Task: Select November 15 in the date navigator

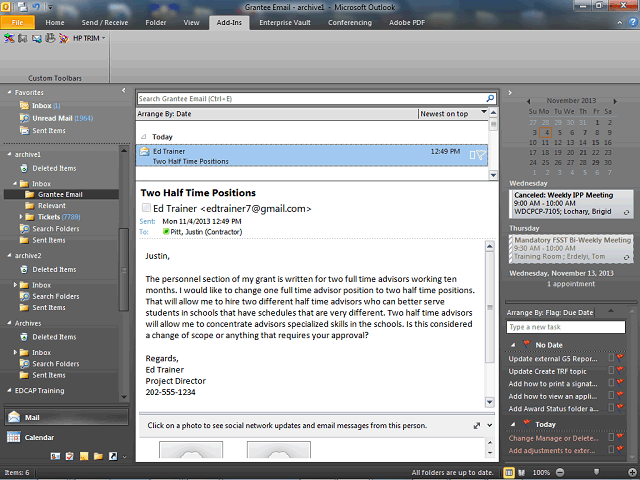Action: pos(596,142)
